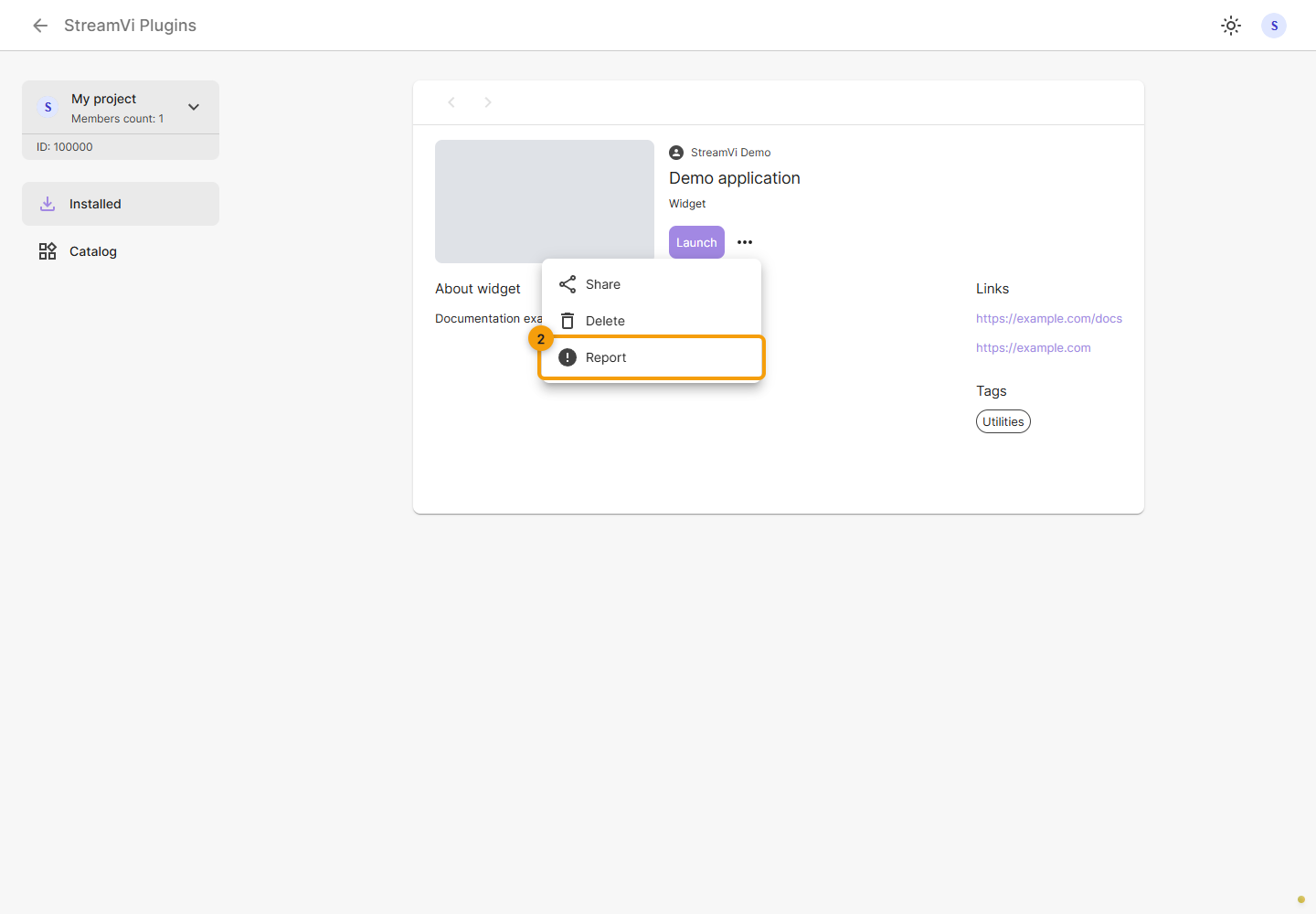Click the Share icon in menu

(568, 284)
